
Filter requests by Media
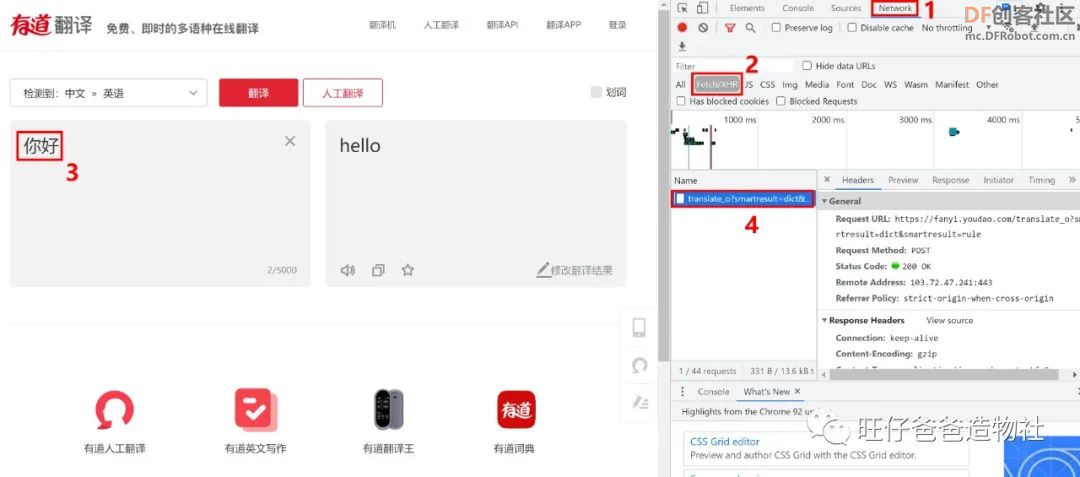[816, 85]
